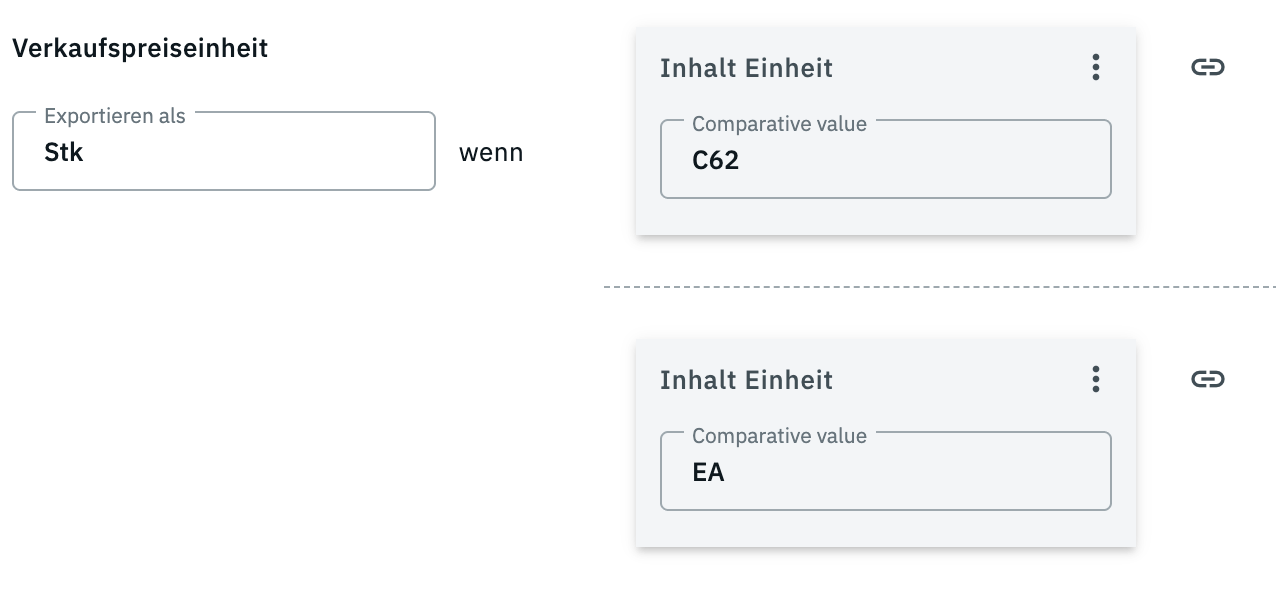Place the cursor on the EA value text
Image resolution: width=1276 pixels, height=590 pixels.
708,473
